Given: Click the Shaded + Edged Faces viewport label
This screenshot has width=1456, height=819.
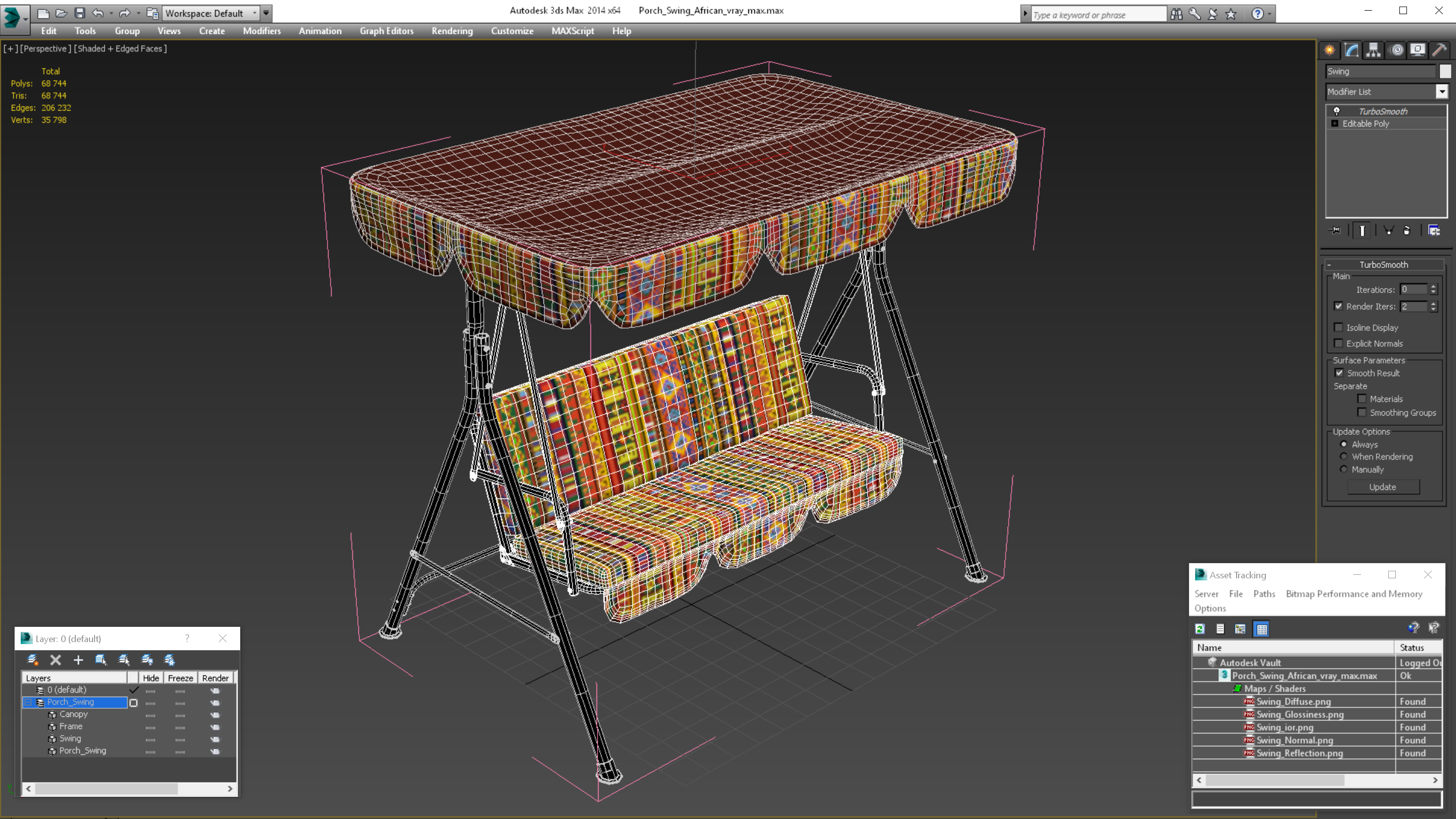Looking at the screenshot, I should (120, 49).
